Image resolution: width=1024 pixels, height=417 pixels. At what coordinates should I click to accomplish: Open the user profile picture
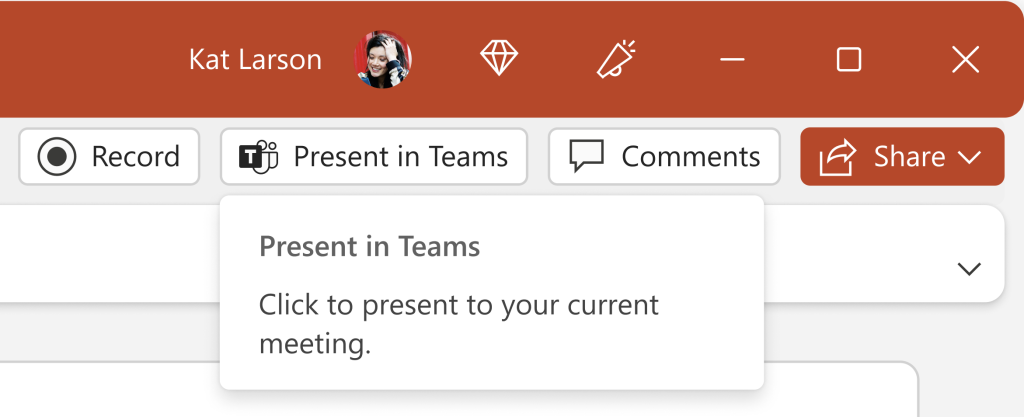(383, 60)
